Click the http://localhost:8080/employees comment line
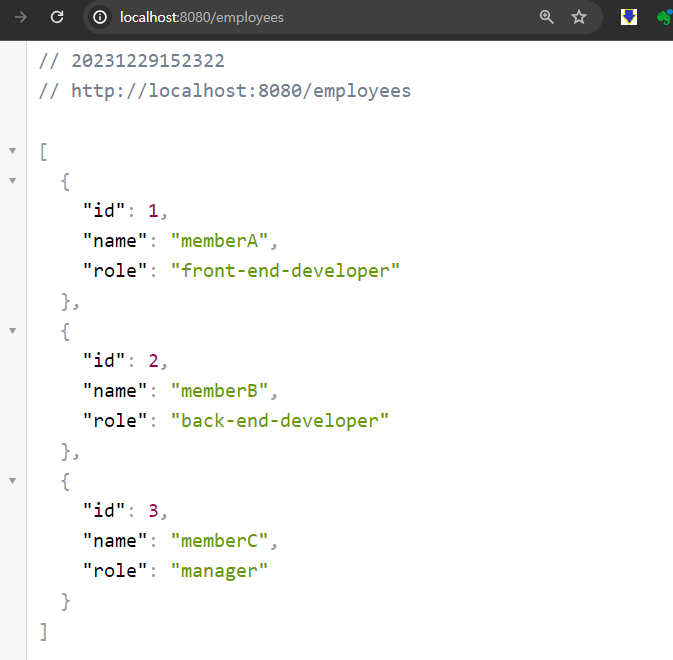The width and height of the screenshot is (673, 660). click(225, 91)
